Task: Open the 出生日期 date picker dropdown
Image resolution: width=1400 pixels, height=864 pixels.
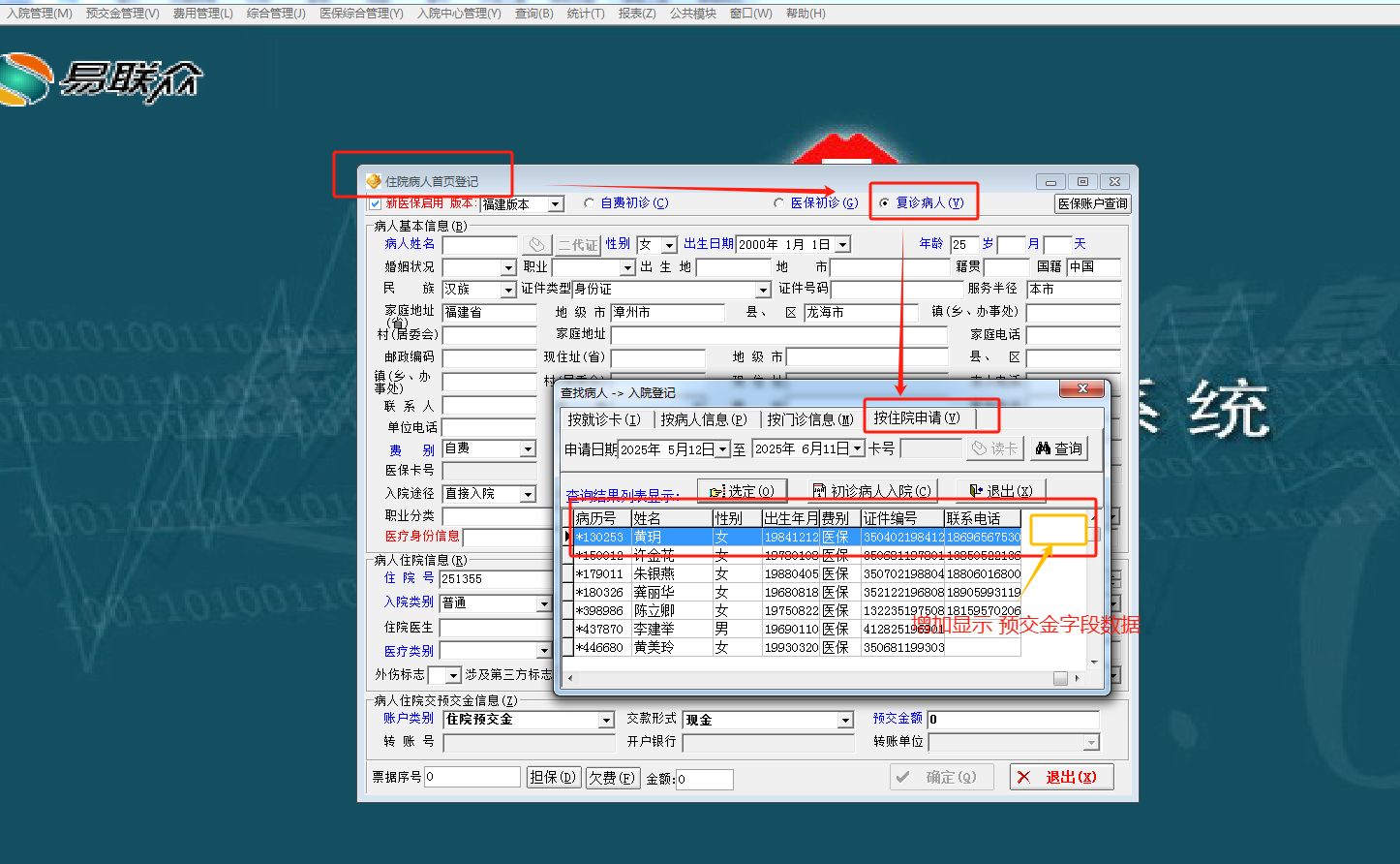Action: (x=842, y=245)
